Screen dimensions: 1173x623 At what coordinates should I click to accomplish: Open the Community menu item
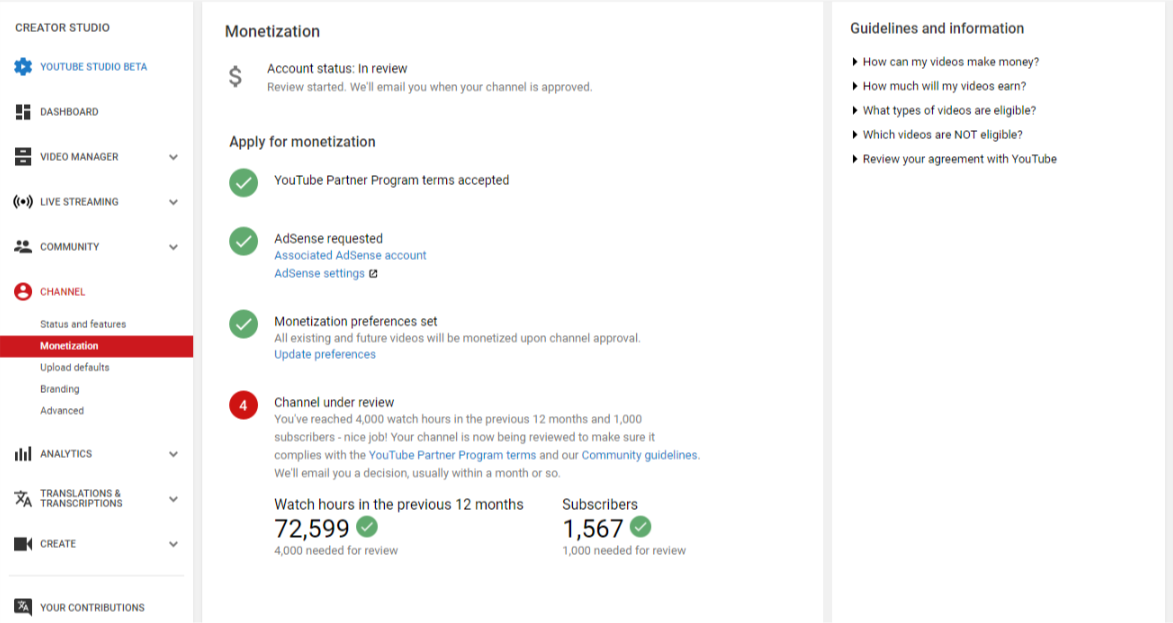[x=70, y=247]
